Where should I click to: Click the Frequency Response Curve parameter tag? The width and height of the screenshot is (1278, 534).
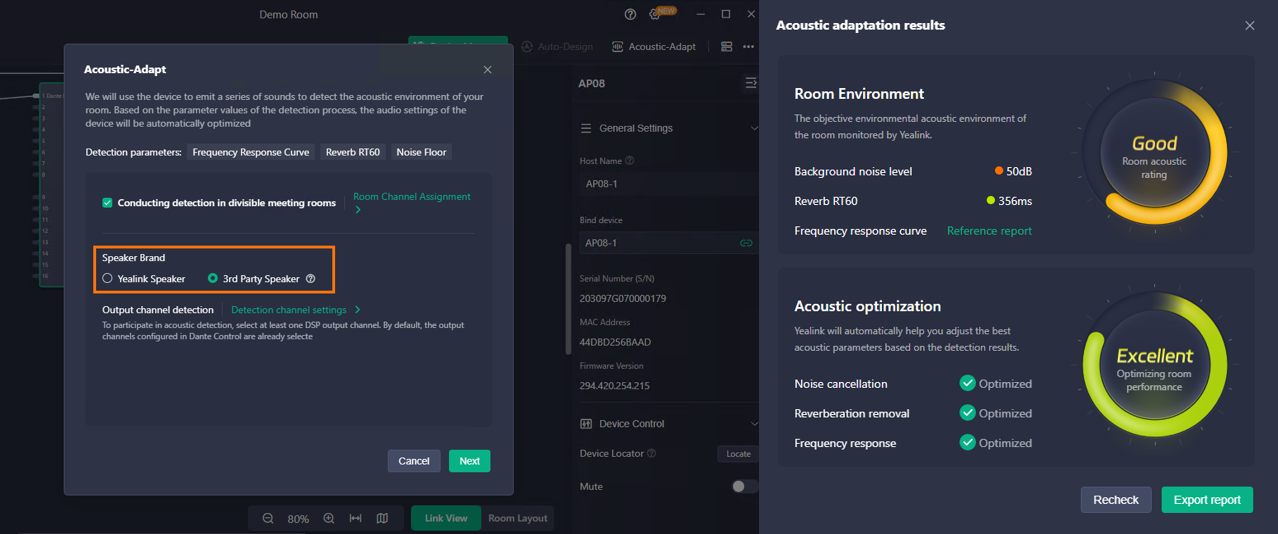point(251,152)
